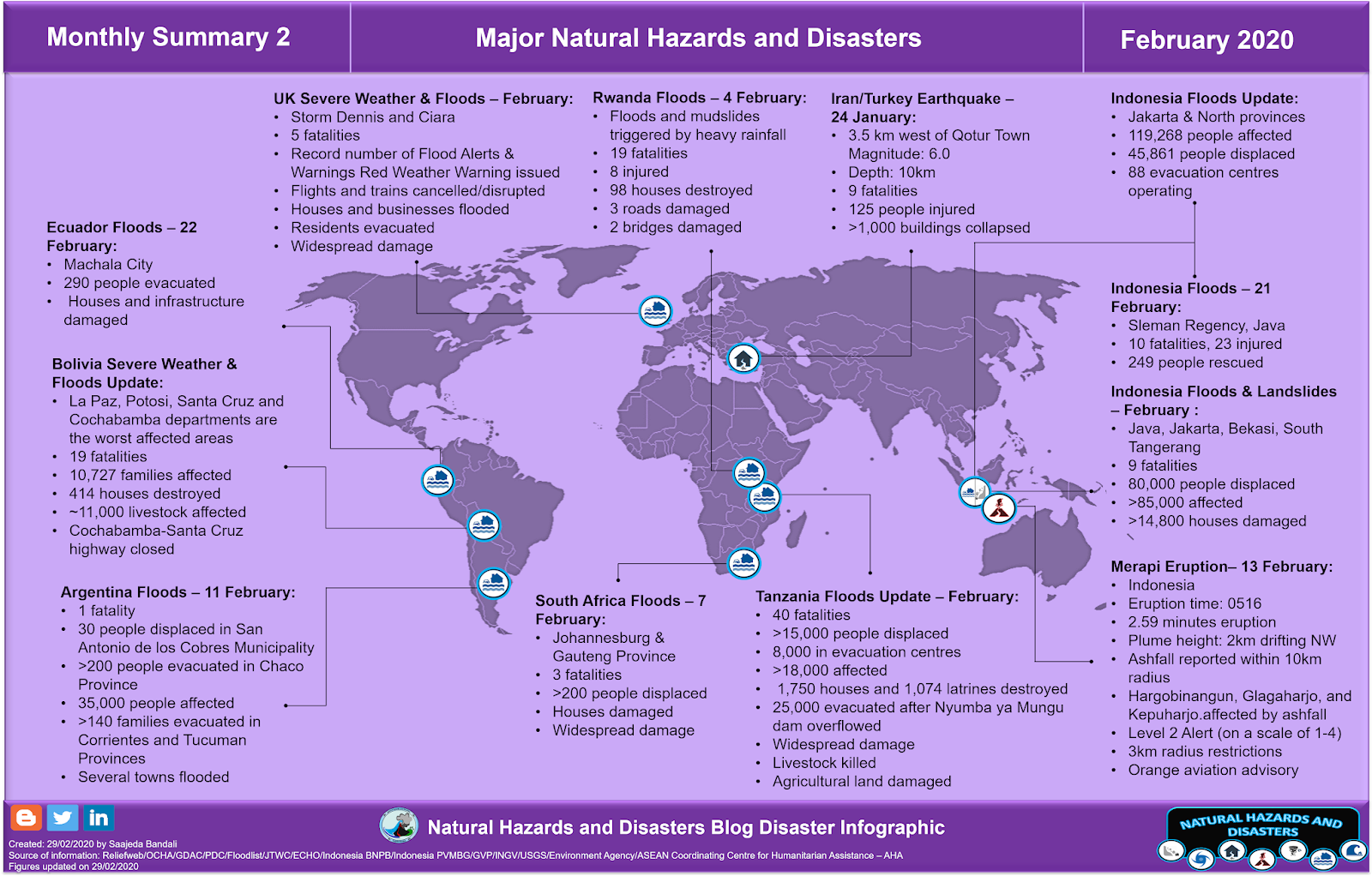Click the erupting volcano icon in the logo strip
This screenshot has width=1372, height=882.
(x=1263, y=860)
